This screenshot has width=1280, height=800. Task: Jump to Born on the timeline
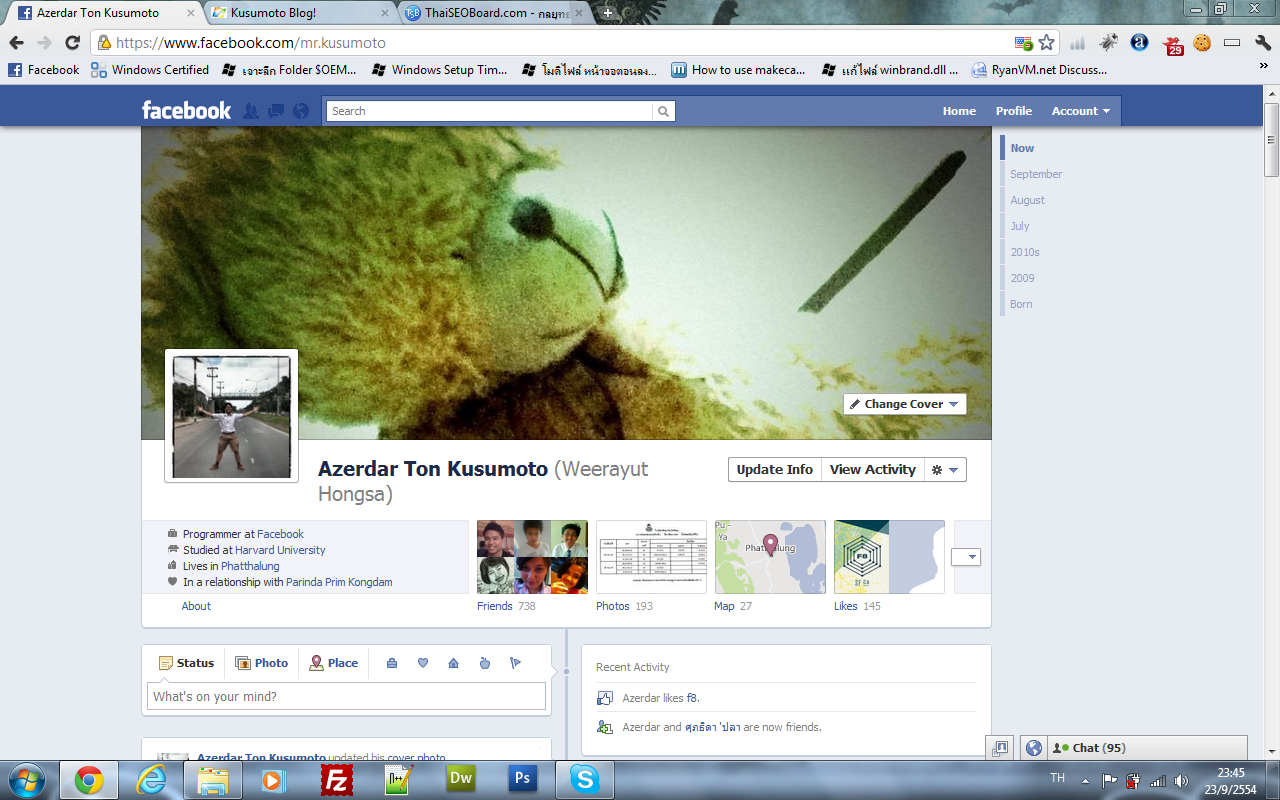[1021, 304]
